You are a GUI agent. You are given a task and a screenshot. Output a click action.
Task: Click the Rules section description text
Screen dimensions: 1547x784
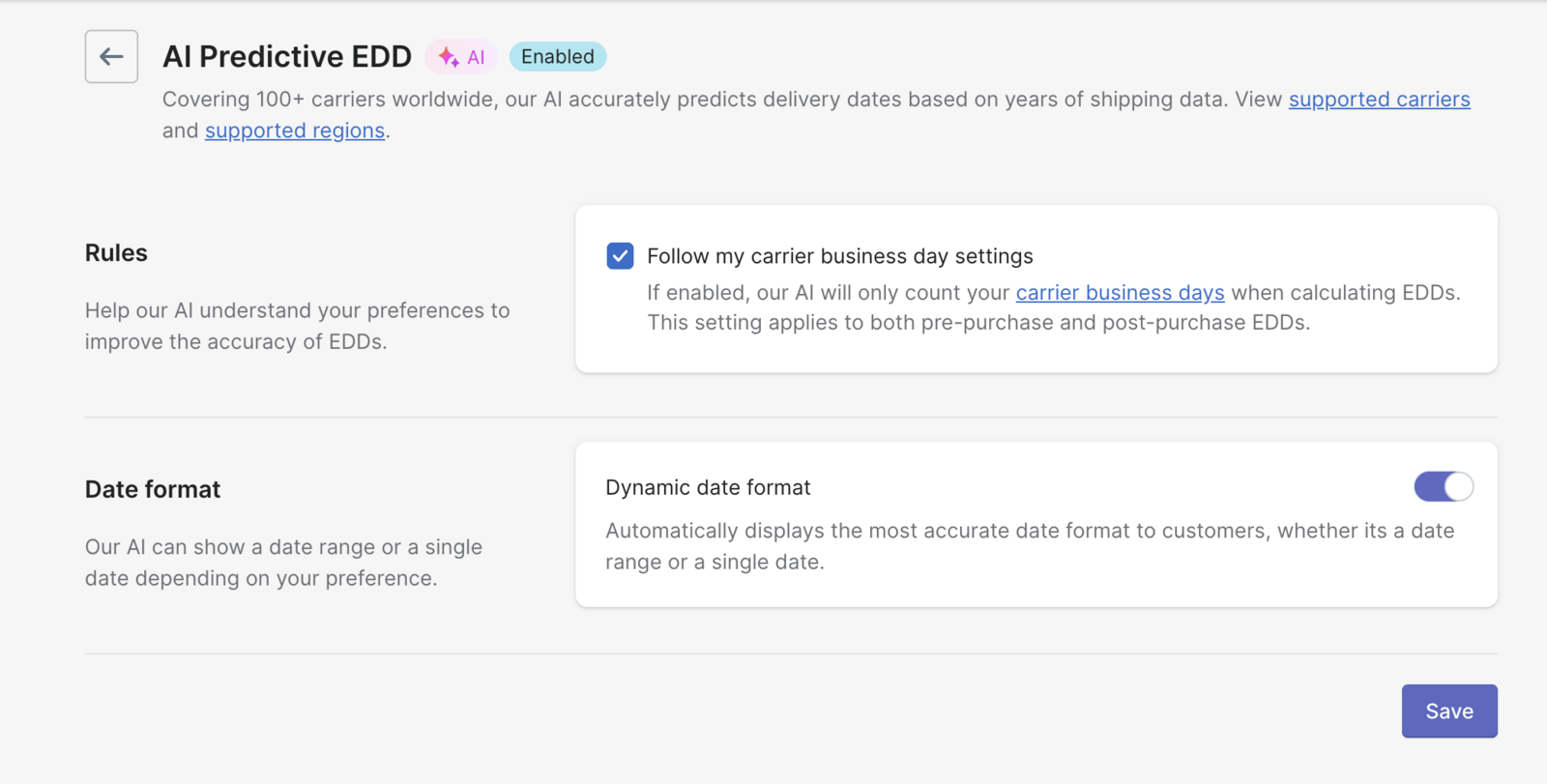[x=297, y=326]
